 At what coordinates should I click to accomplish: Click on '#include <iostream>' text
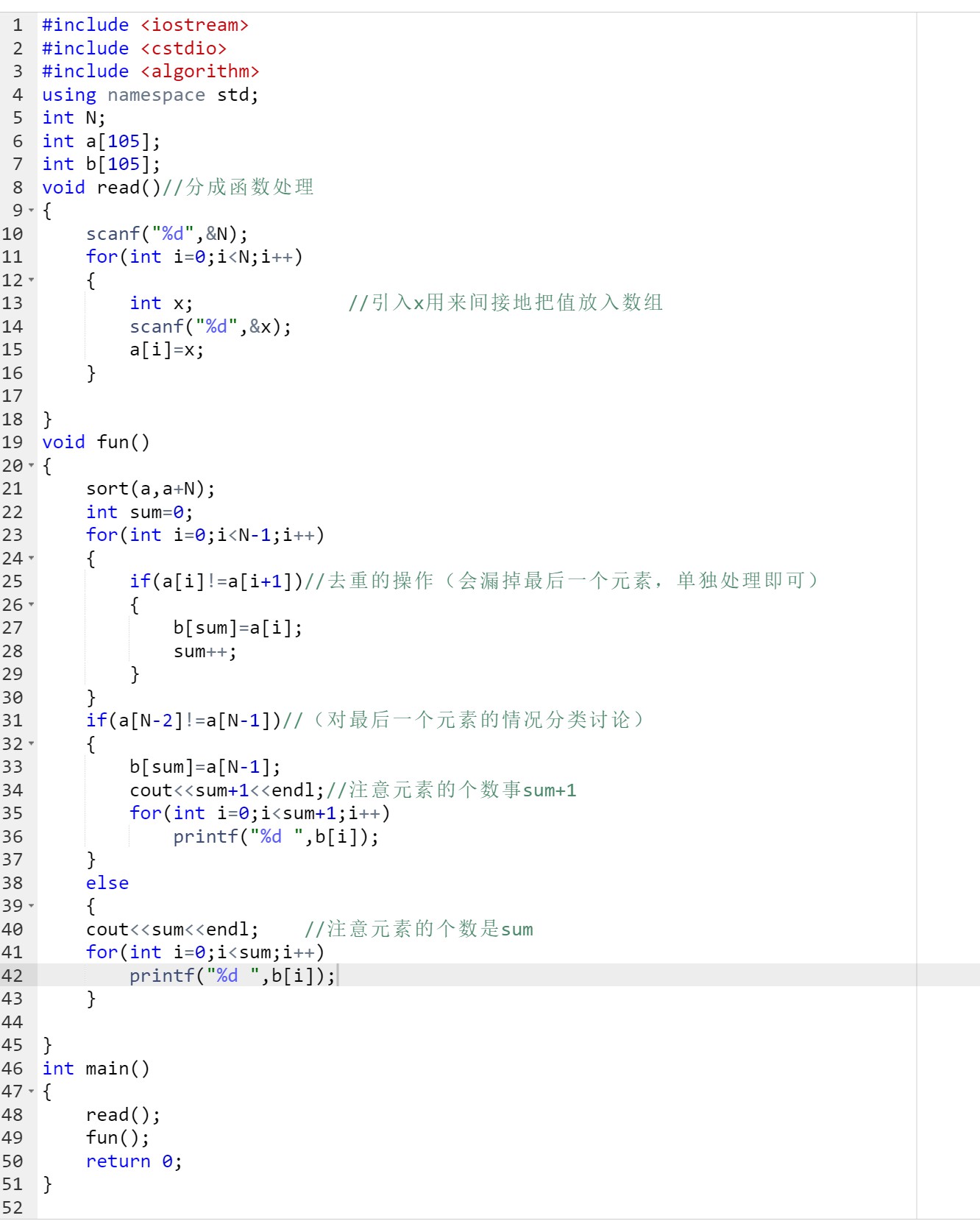click(146, 25)
